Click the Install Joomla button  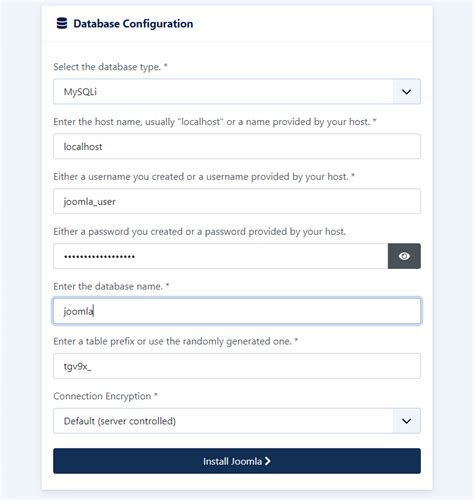[237, 461]
